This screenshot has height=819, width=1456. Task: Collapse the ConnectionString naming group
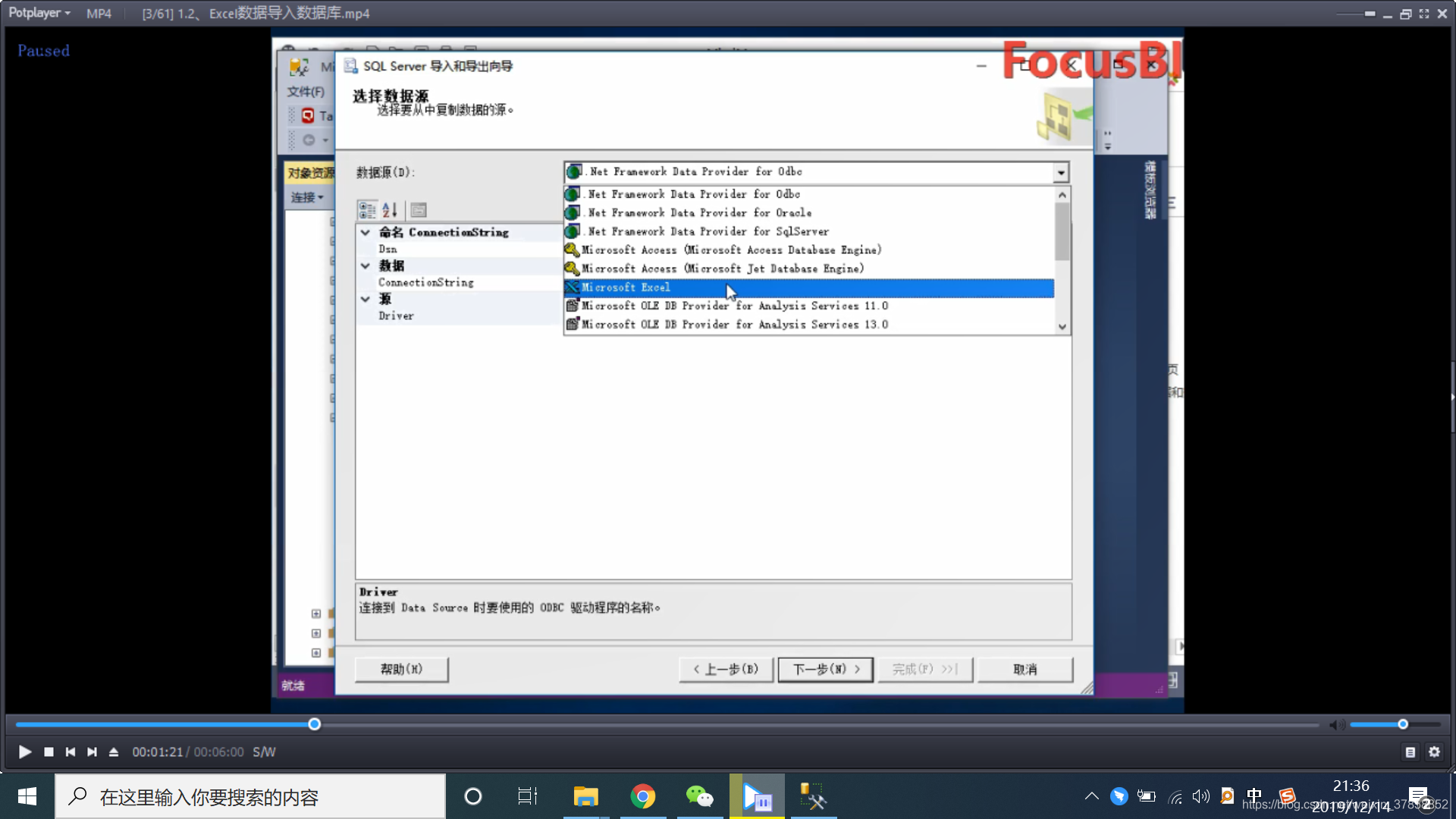click(366, 232)
